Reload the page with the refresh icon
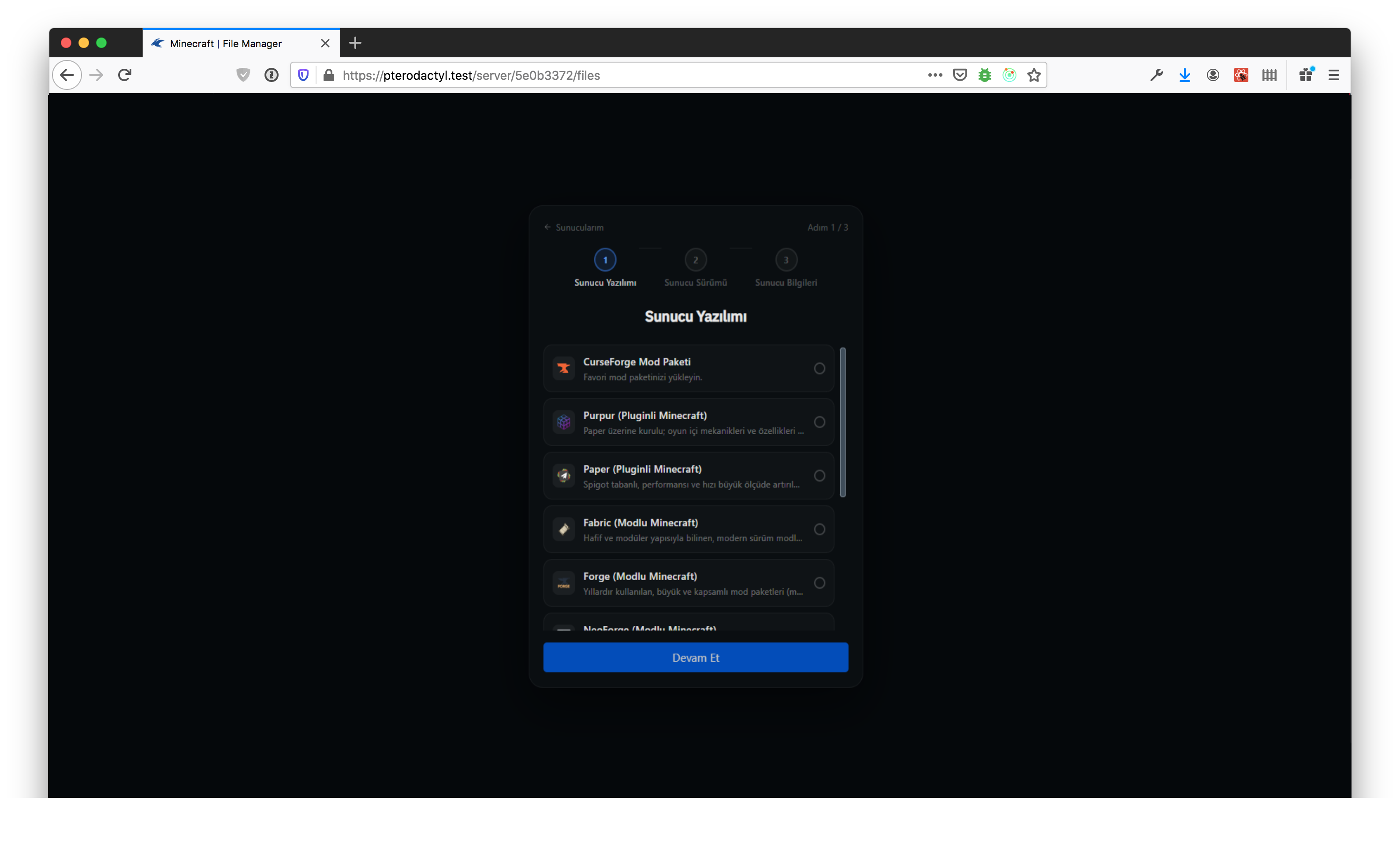 coord(125,75)
